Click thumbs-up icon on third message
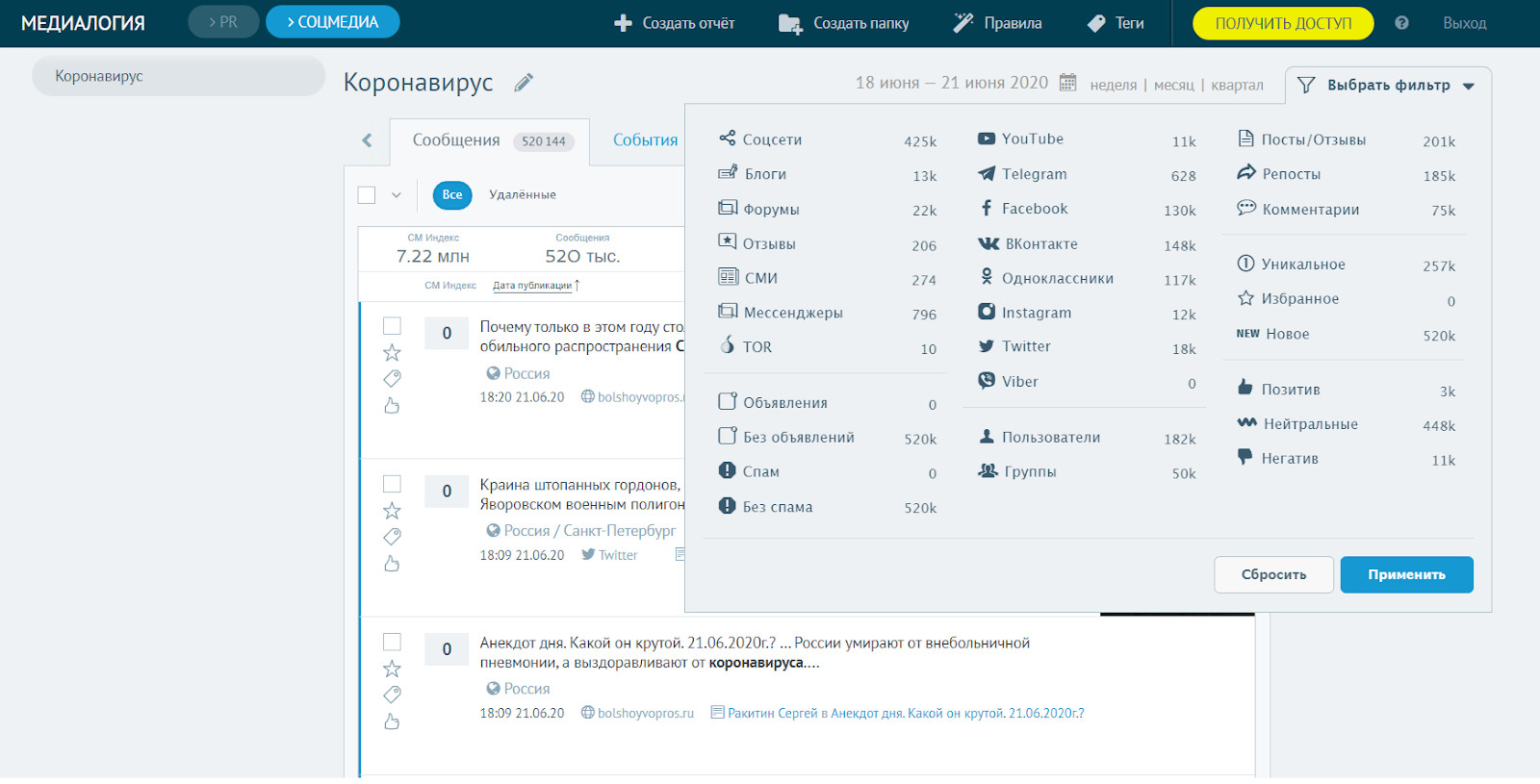Image resolution: width=1540 pixels, height=784 pixels. click(392, 721)
